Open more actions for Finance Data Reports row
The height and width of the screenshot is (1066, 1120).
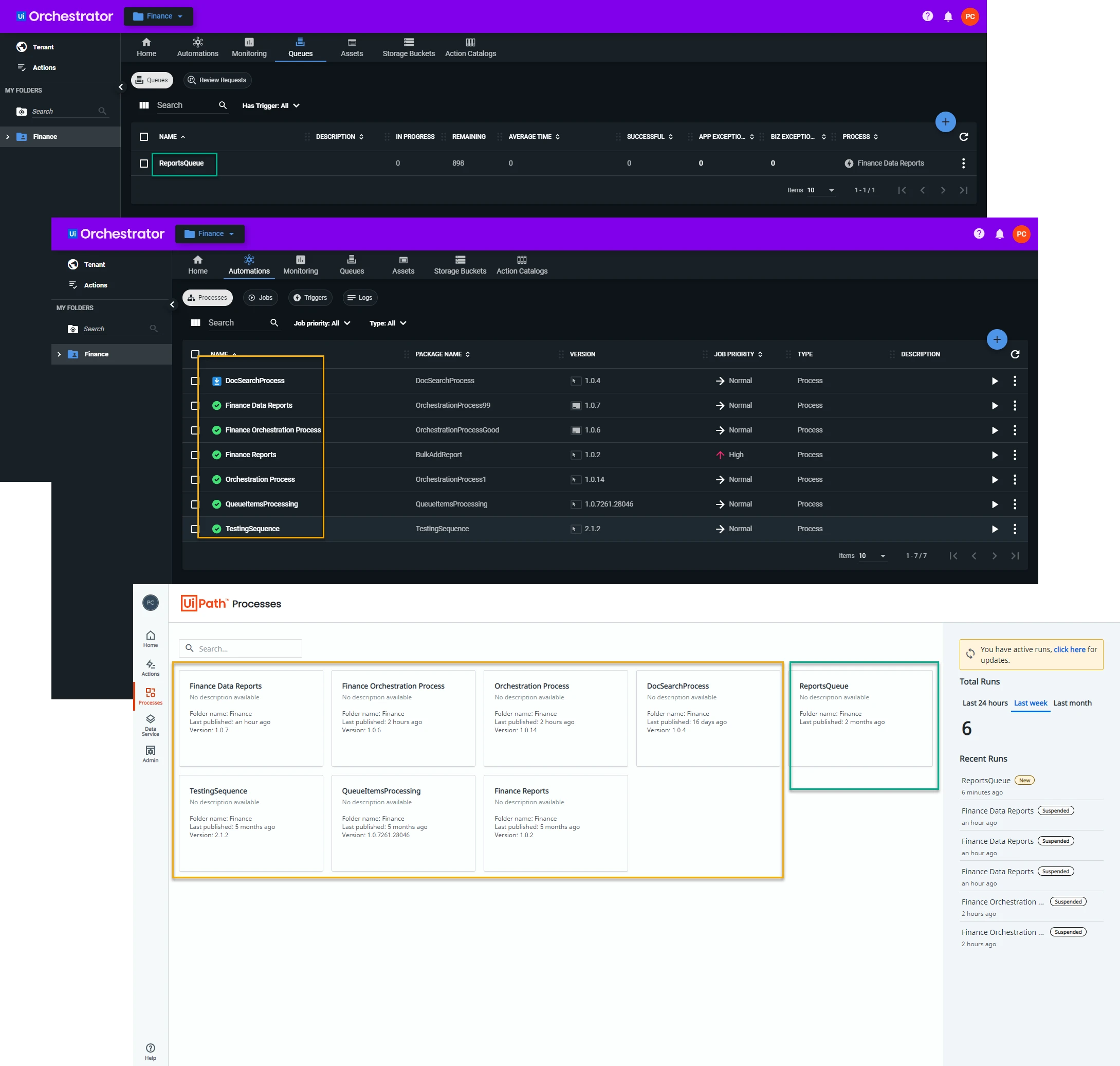(x=1015, y=406)
